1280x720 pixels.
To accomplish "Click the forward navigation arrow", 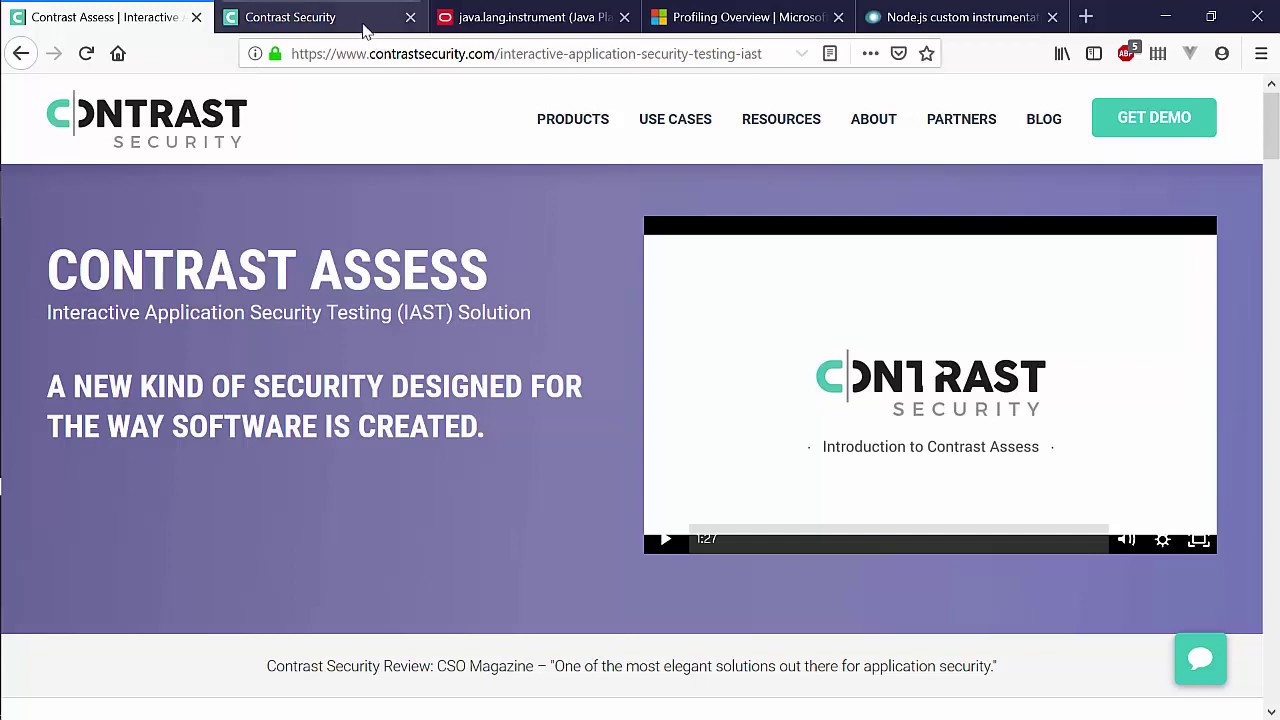I will pyautogui.click(x=54, y=53).
